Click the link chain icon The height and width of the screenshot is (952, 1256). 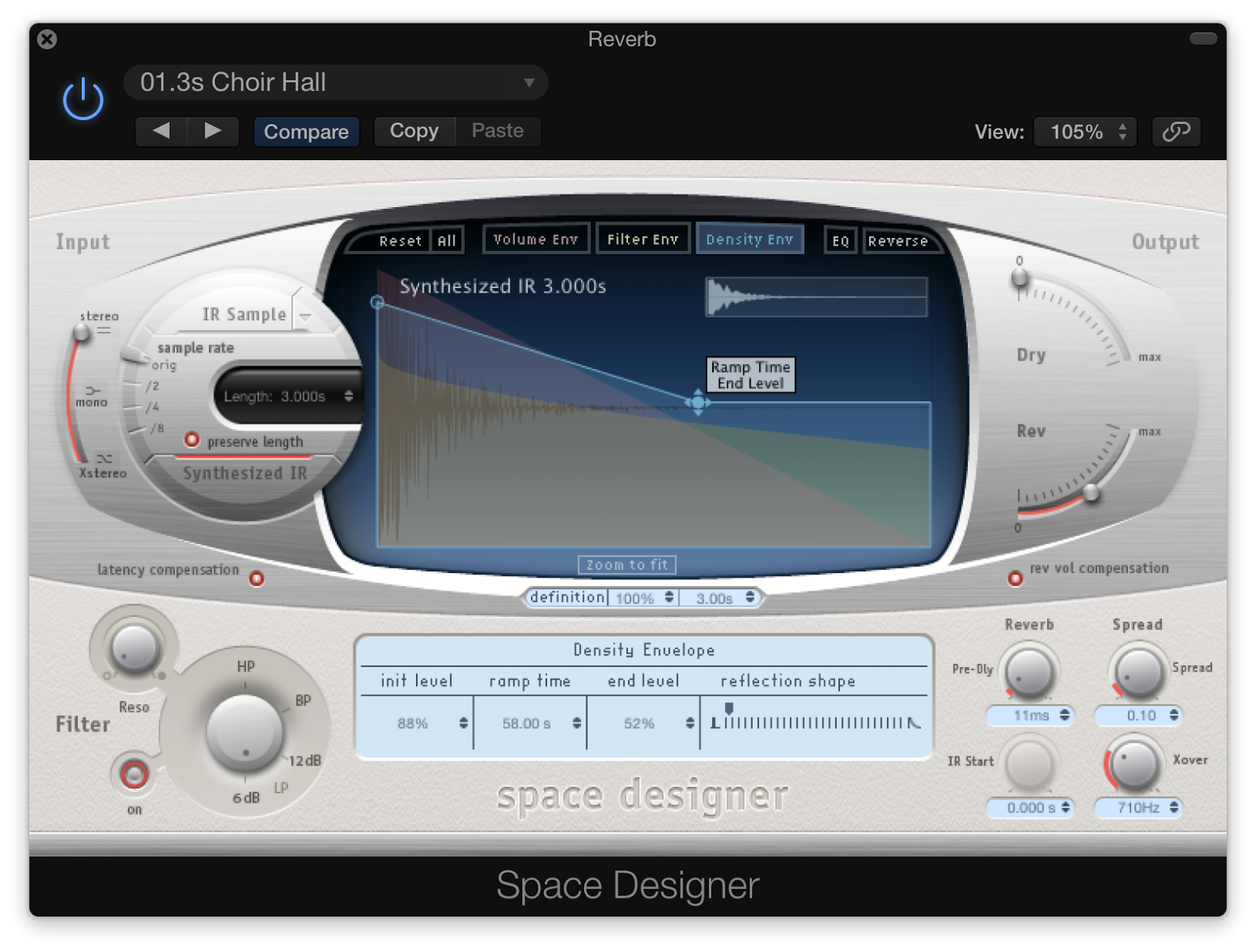click(x=1176, y=131)
